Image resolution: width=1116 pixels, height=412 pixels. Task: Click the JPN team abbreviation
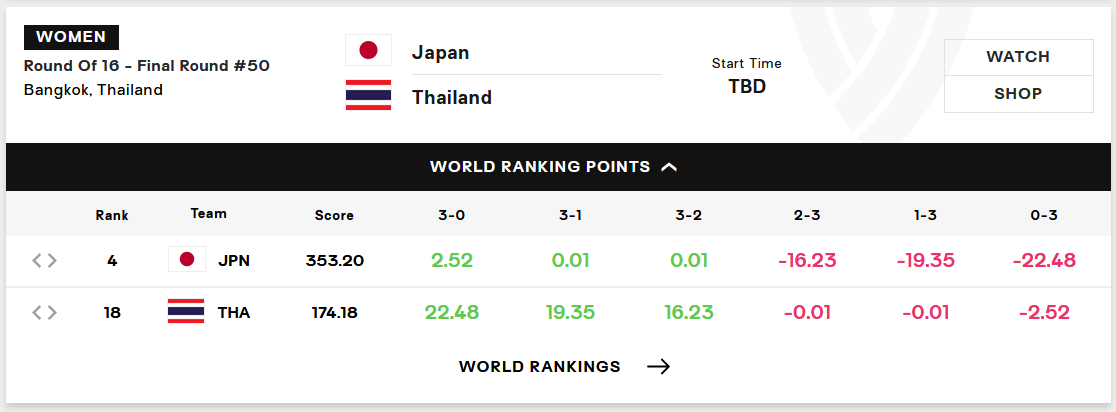point(234,260)
